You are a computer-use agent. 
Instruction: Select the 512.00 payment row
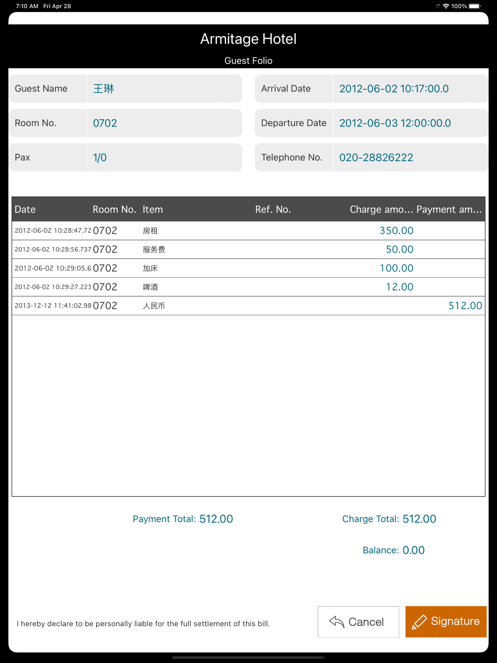pos(248,306)
